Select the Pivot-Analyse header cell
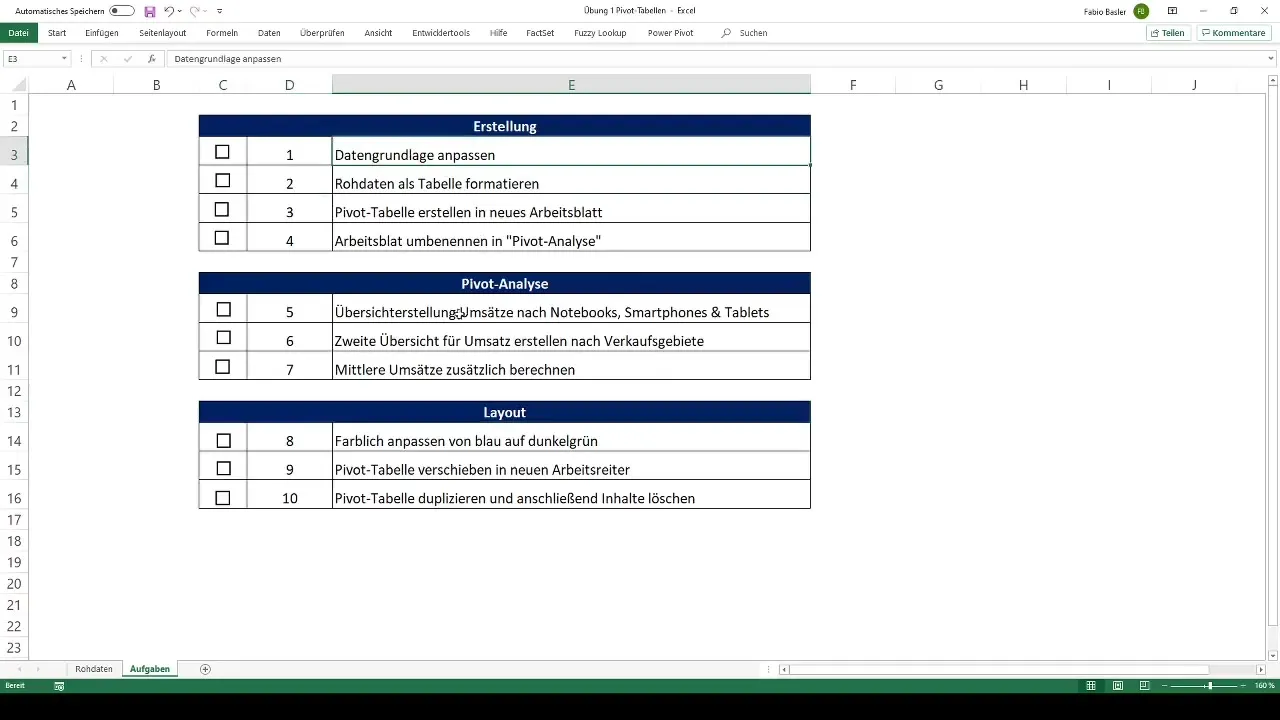Viewport: 1280px width, 720px height. 505,283
